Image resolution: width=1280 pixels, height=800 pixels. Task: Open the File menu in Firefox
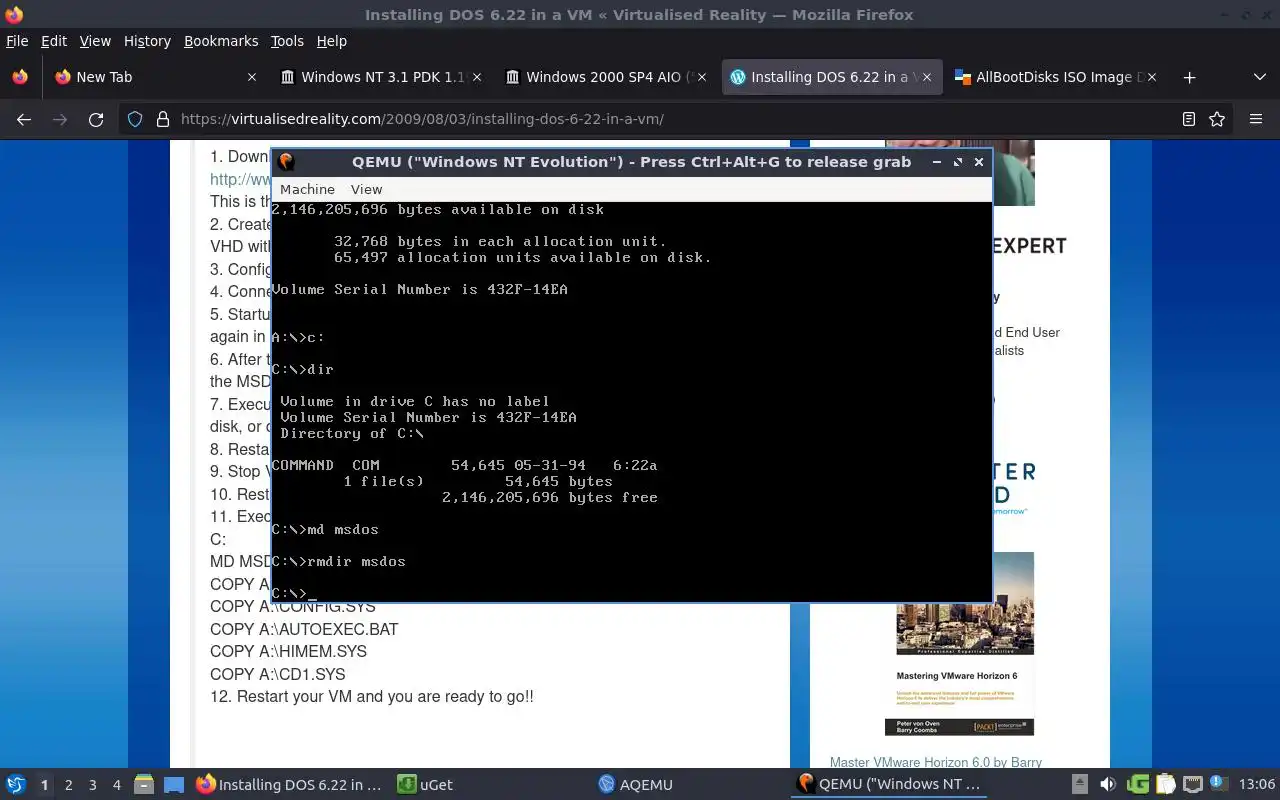[x=17, y=41]
